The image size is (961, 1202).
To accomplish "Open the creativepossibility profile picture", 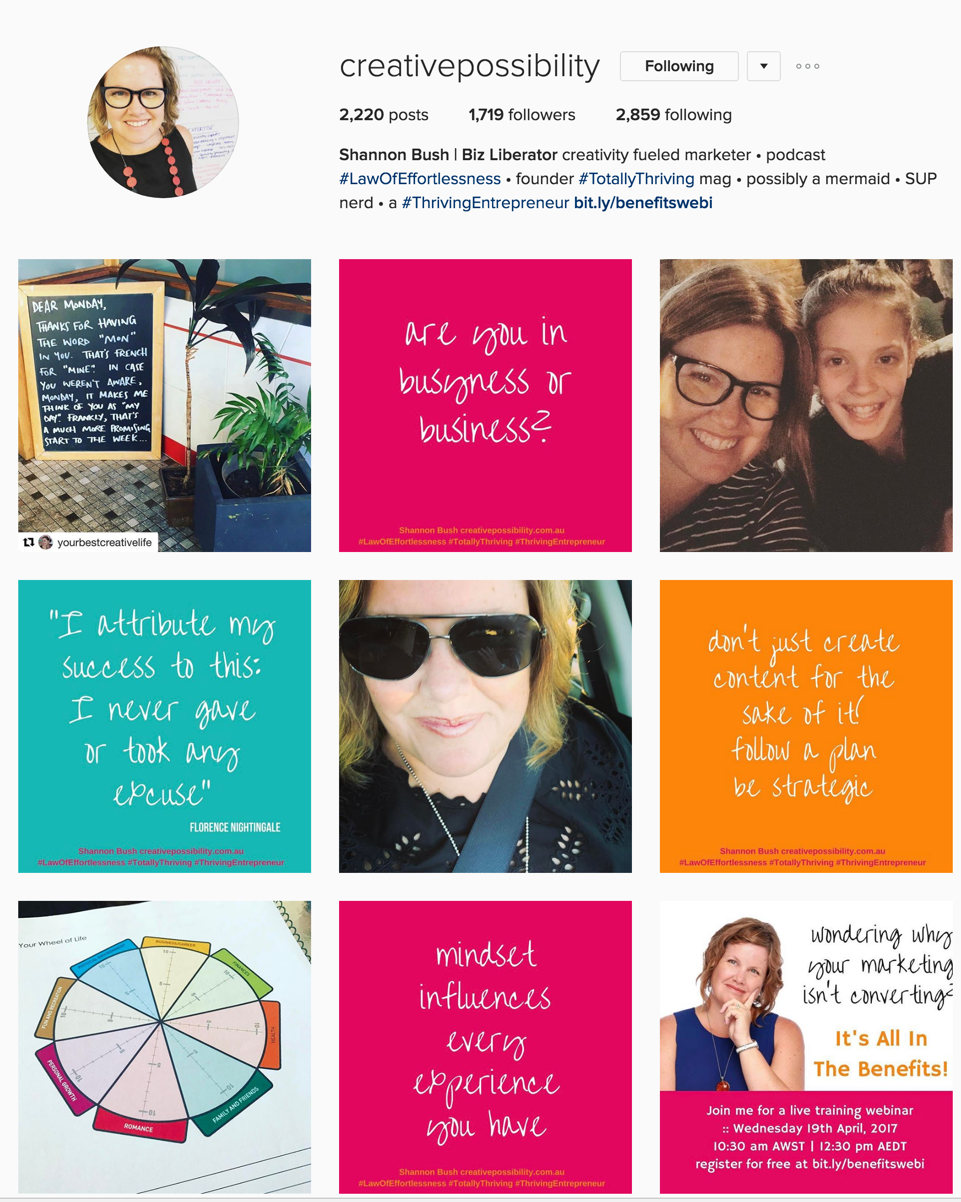I will (x=163, y=122).
